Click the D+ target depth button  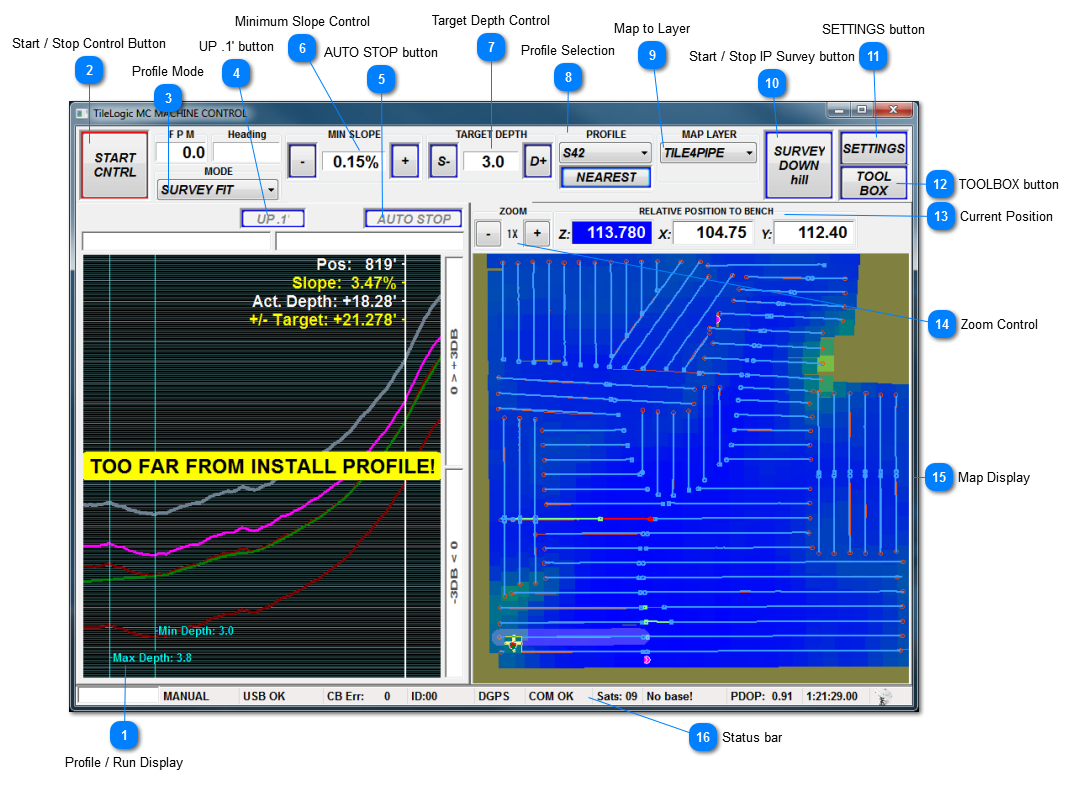(537, 161)
